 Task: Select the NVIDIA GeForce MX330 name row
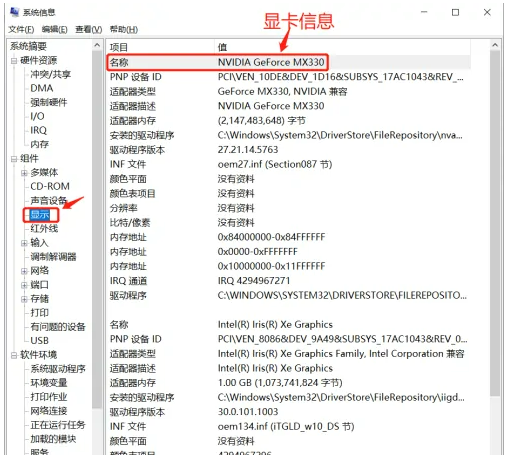coord(289,62)
